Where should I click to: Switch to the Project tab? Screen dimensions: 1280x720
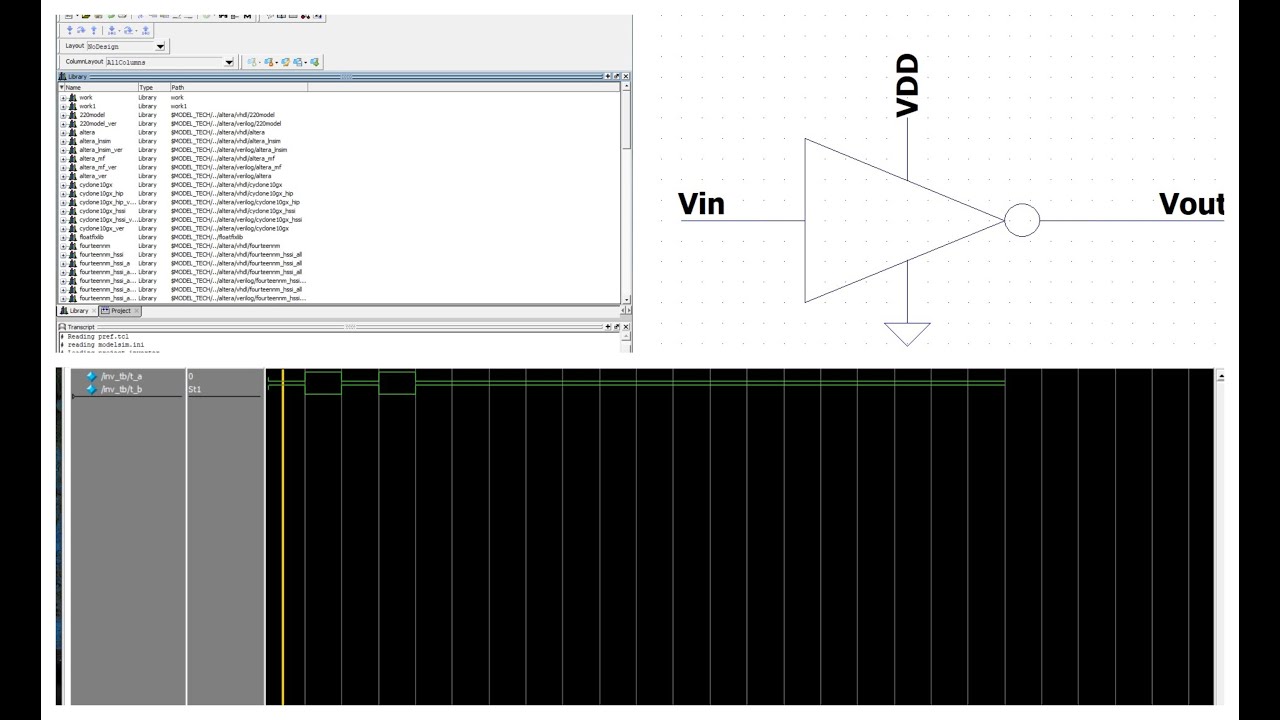tap(119, 310)
